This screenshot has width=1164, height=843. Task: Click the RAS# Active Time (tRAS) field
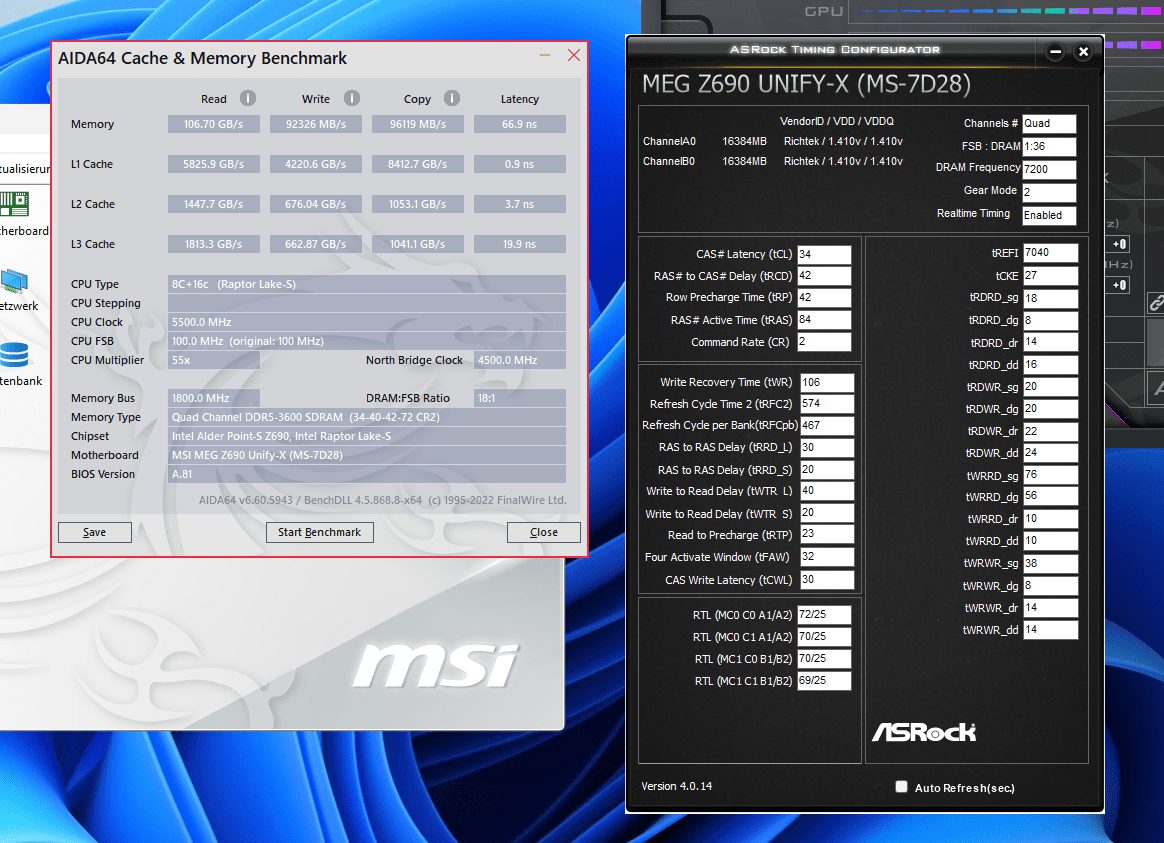824,320
